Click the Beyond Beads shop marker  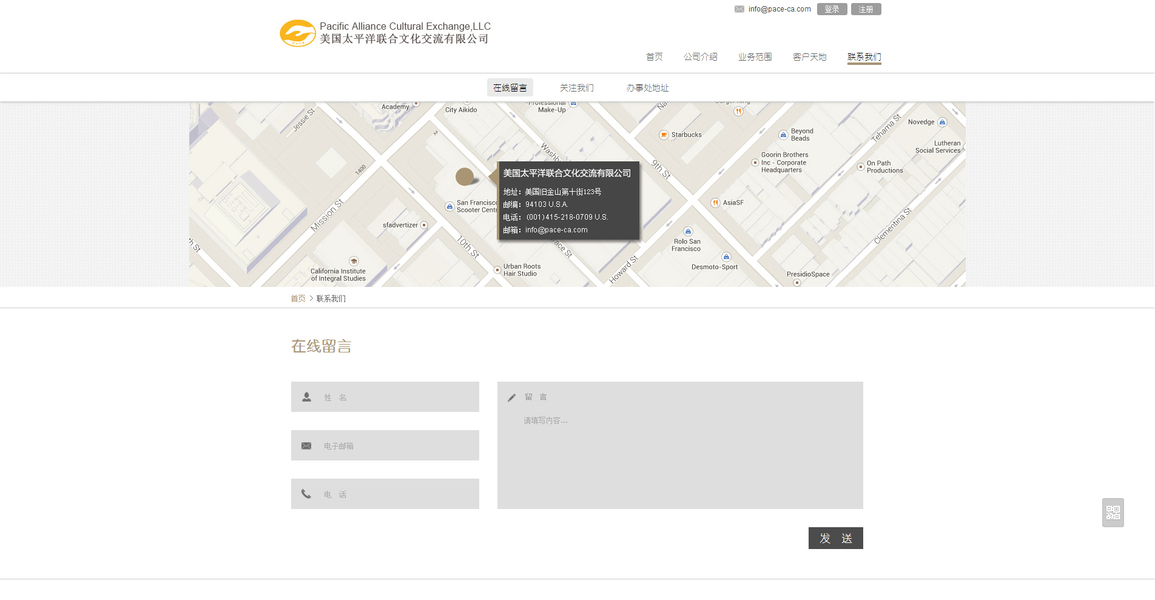tap(783, 135)
